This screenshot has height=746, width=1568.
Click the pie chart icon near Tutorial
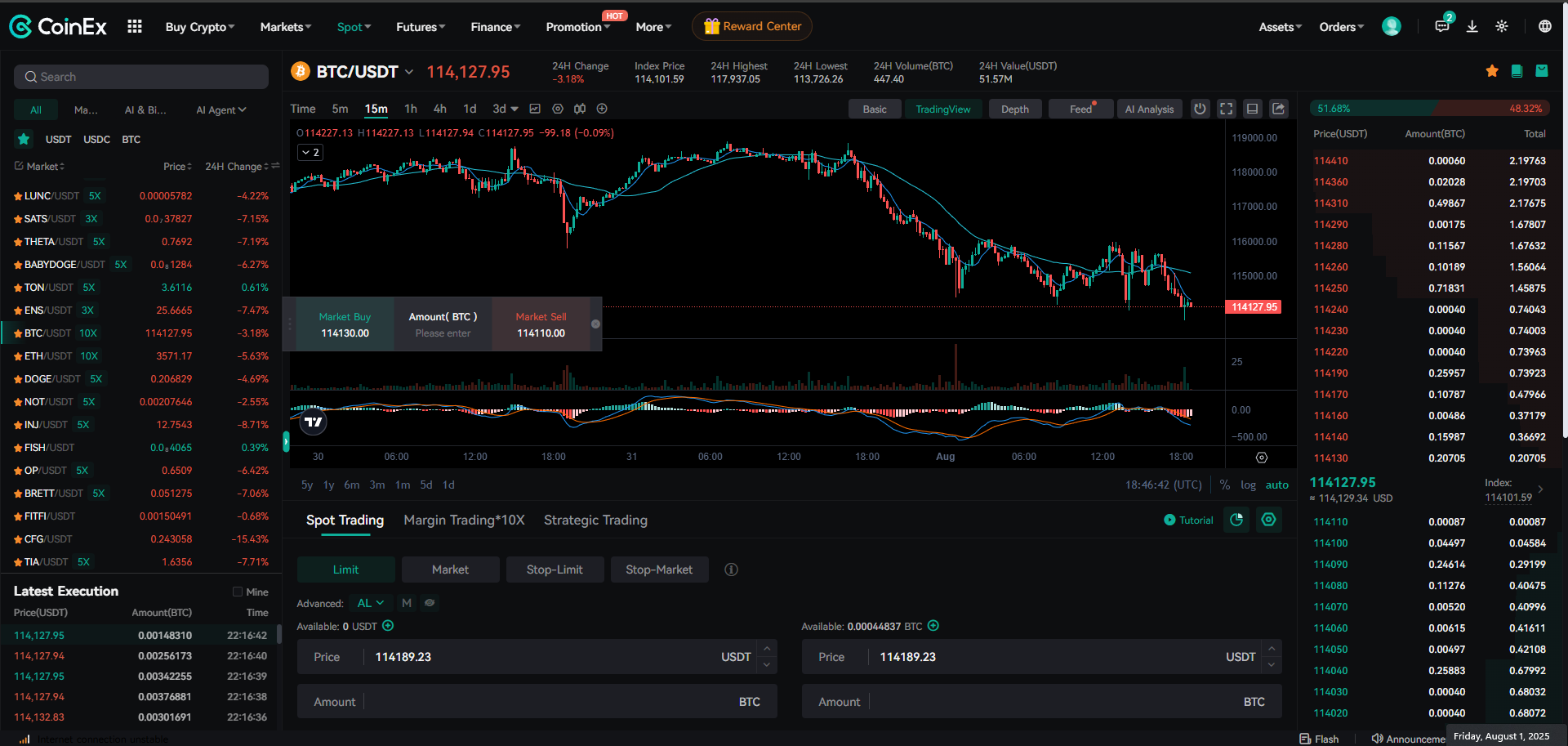tap(1236, 520)
